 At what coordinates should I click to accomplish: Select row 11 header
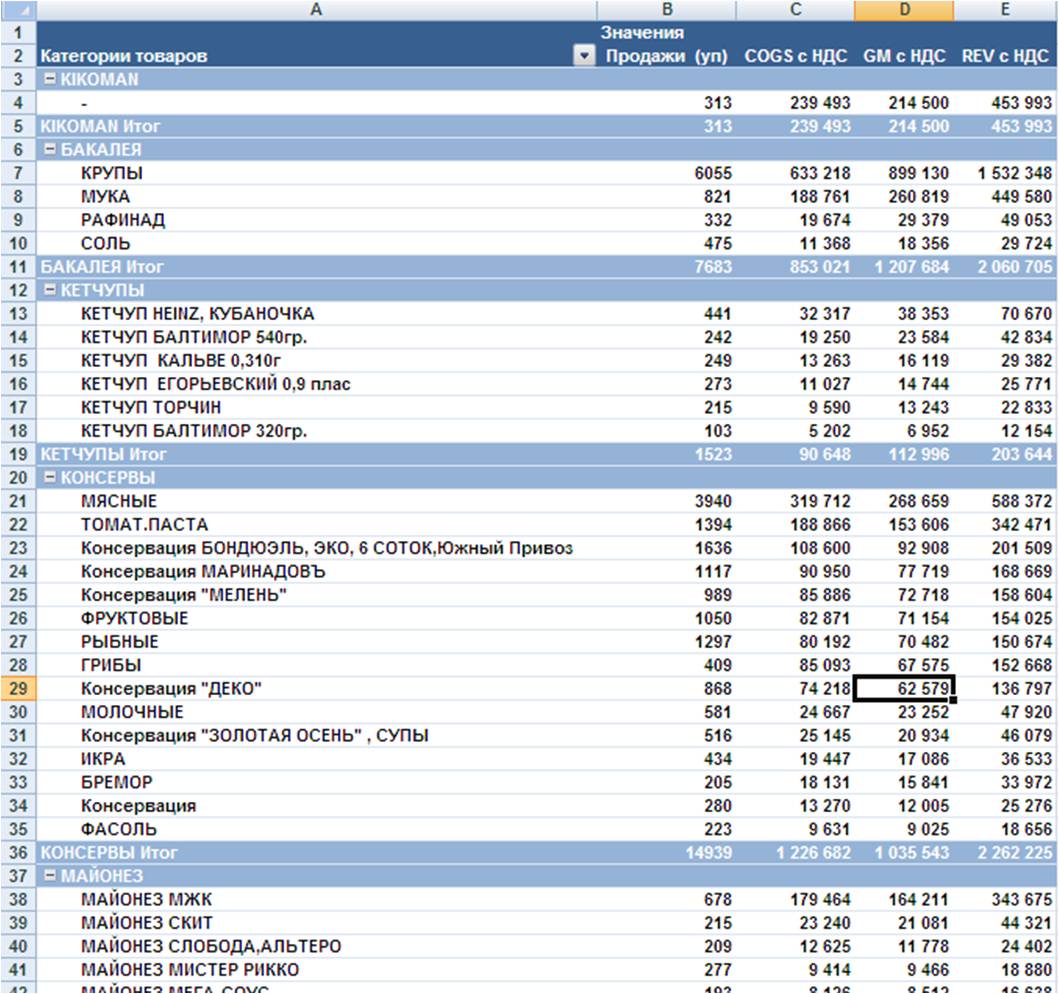(x=18, y=267)
